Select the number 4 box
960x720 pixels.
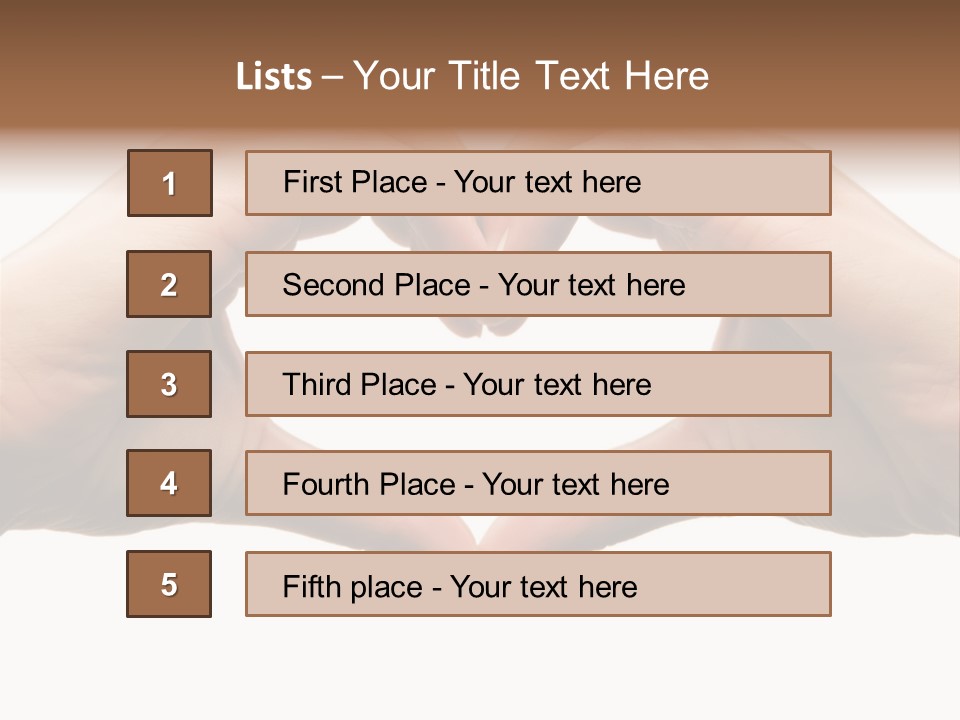(169, 483)
